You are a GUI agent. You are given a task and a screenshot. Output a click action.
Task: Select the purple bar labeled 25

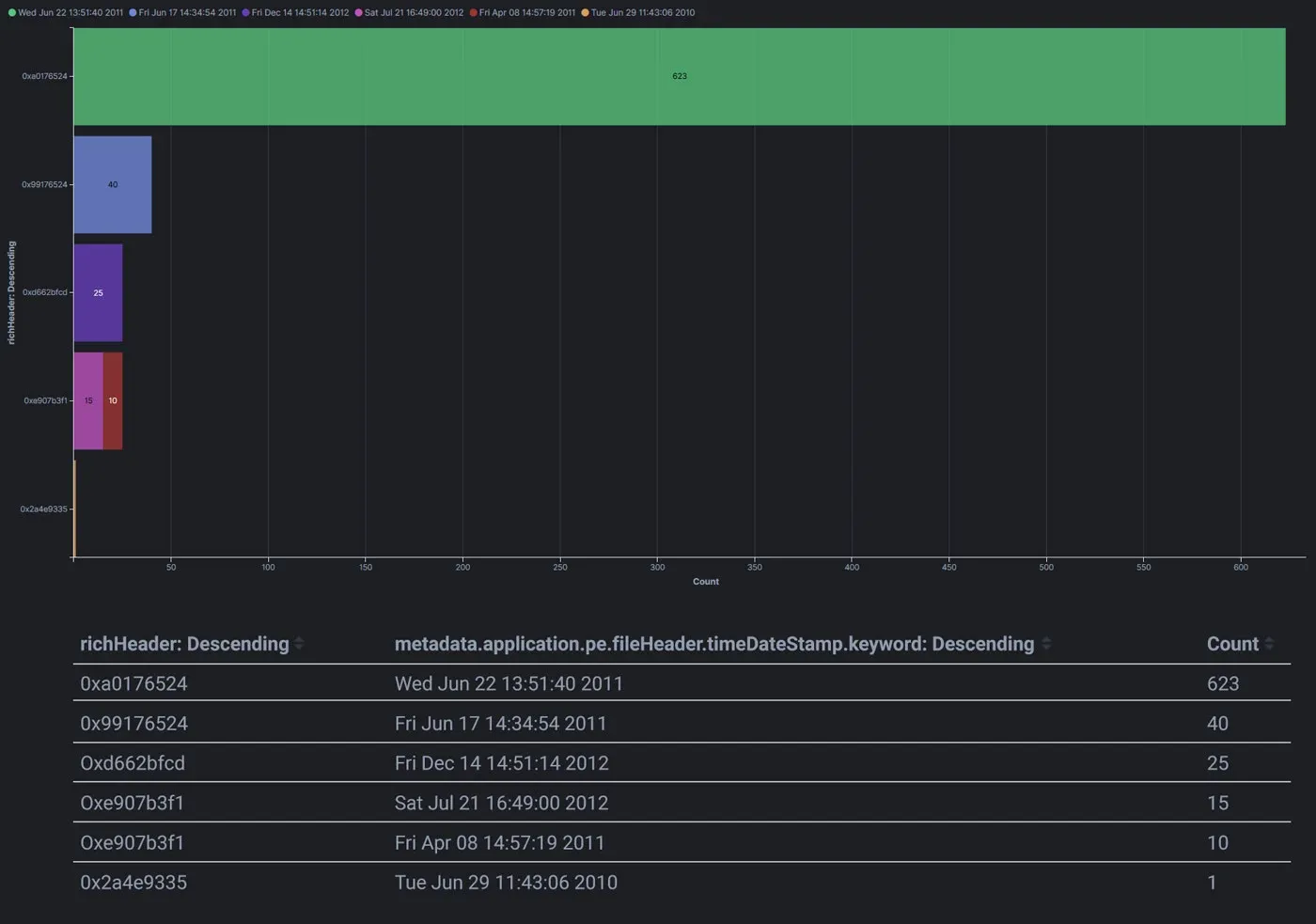pos(98,292)
